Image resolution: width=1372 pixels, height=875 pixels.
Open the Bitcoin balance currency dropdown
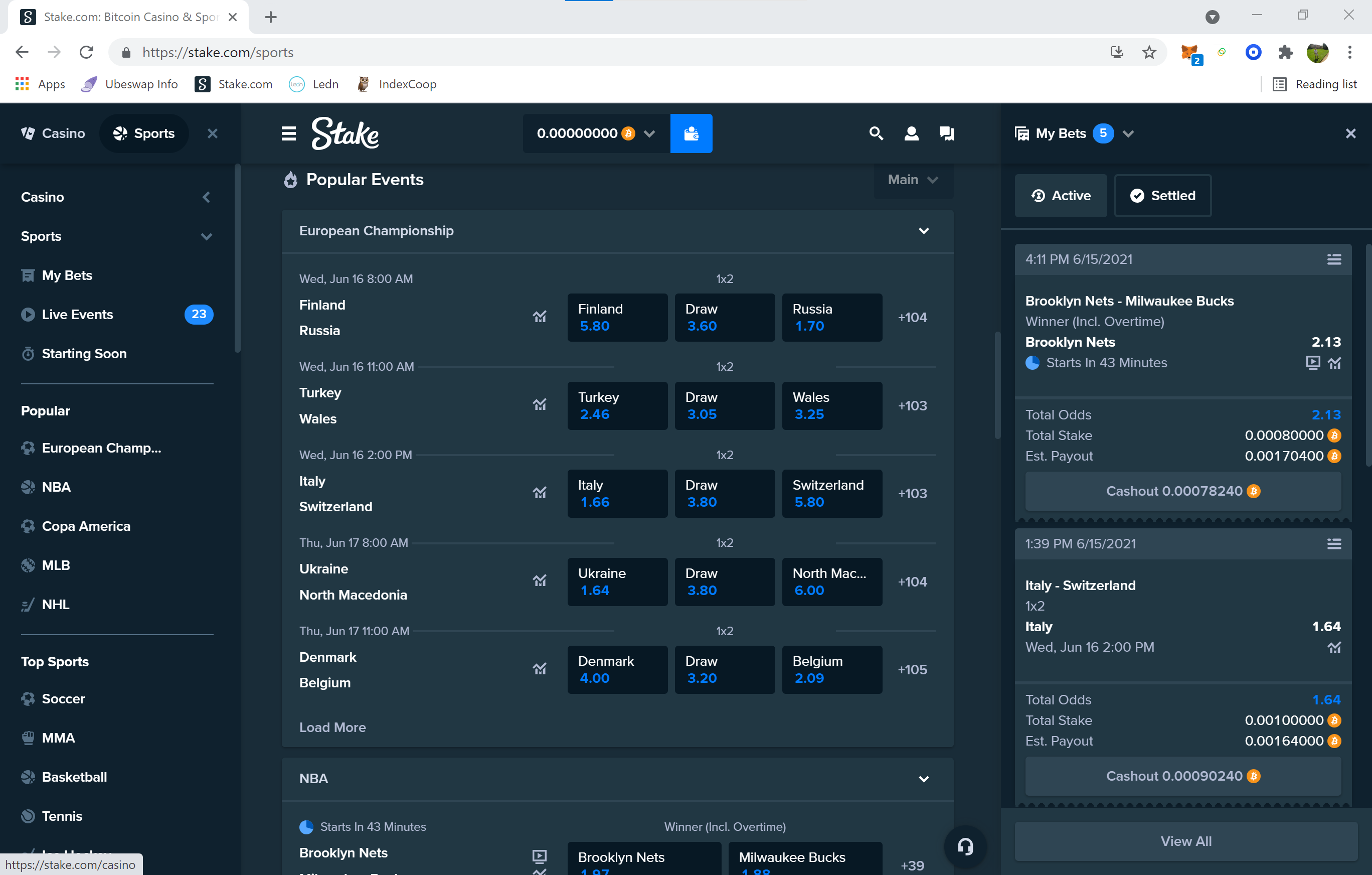click(649, 133)
